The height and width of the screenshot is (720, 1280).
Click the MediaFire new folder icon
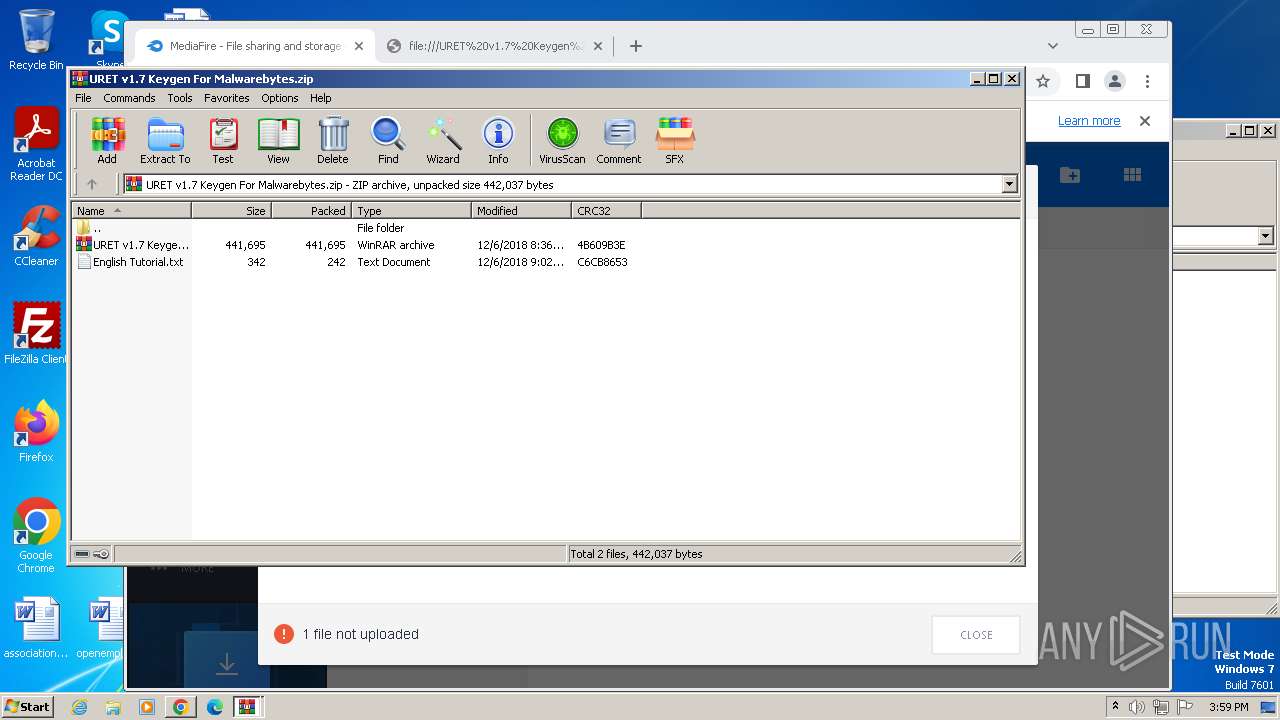click(1070, 175)
